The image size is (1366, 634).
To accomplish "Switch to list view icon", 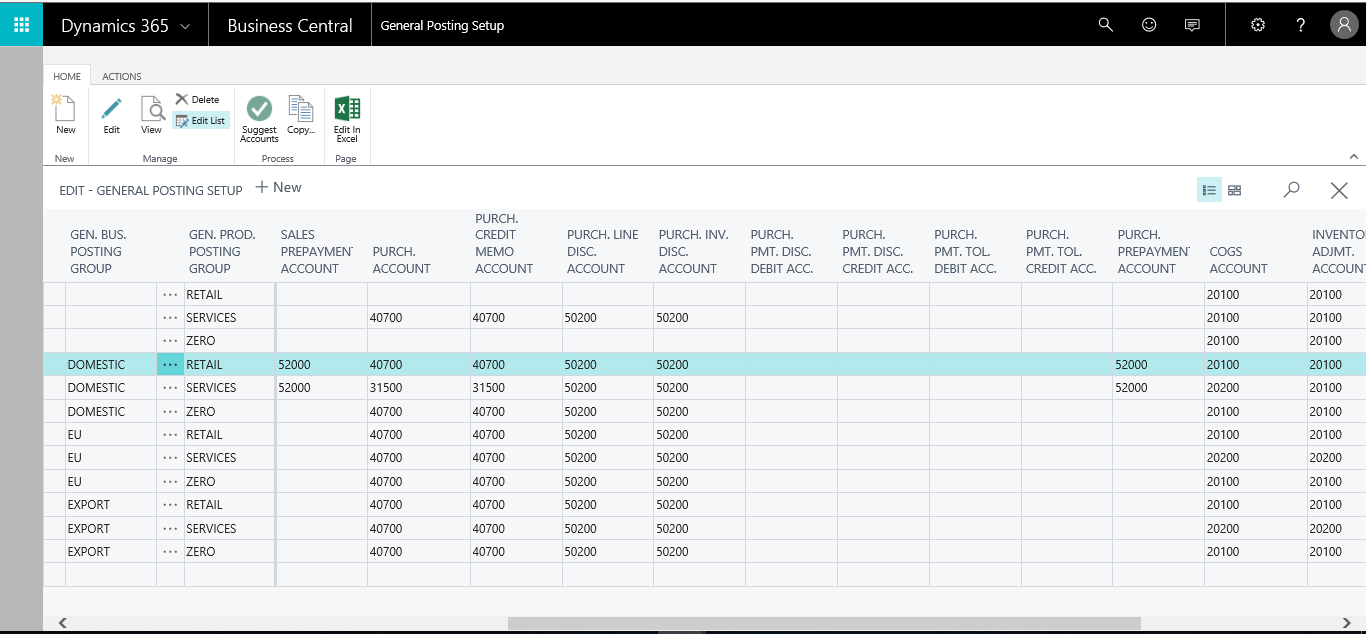I will tap(1209, 190).
